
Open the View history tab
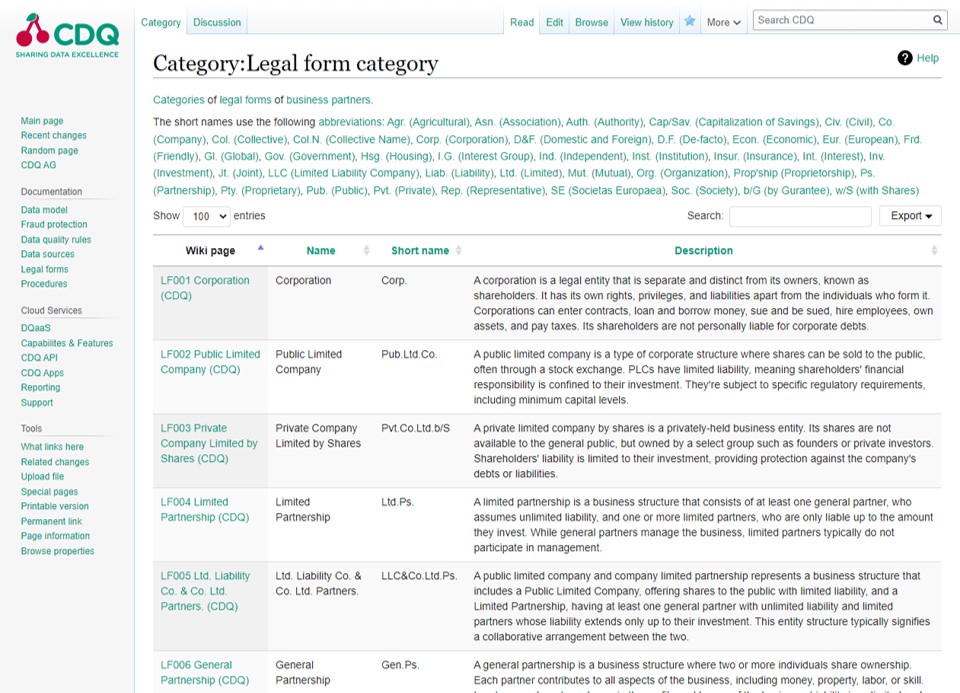[647, 23]
